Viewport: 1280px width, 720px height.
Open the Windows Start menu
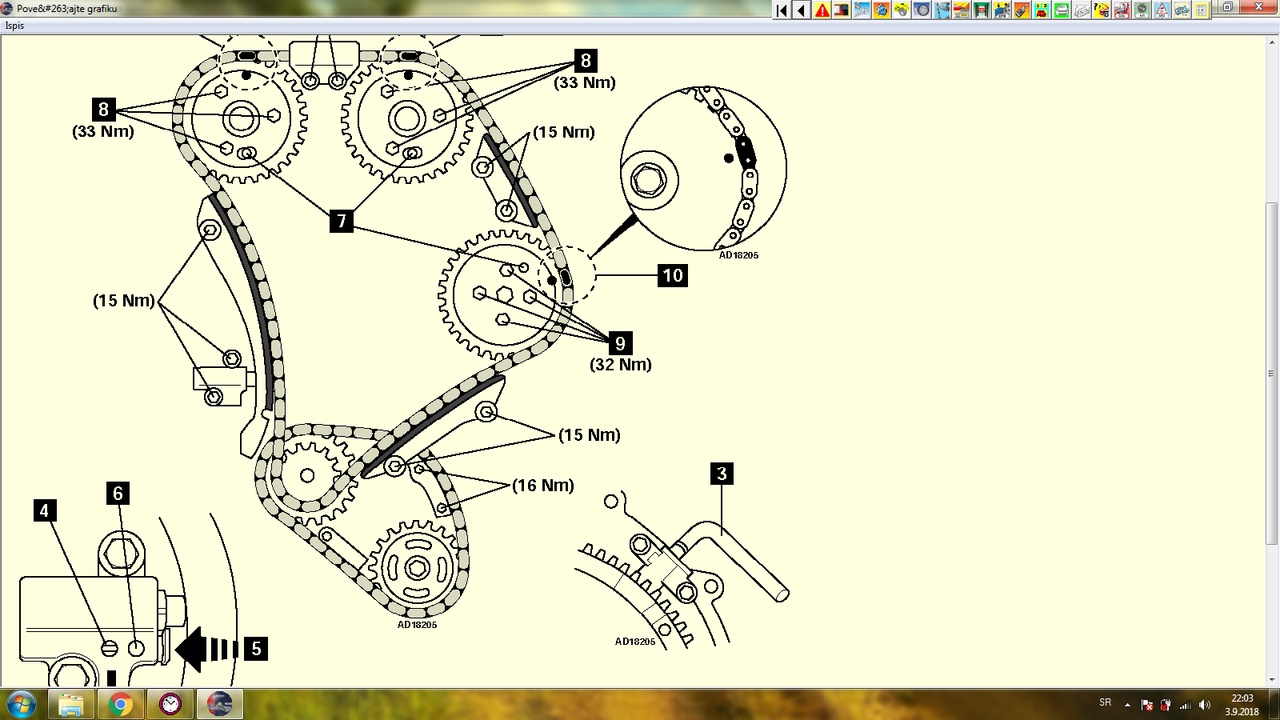click(x=20, y=704)
